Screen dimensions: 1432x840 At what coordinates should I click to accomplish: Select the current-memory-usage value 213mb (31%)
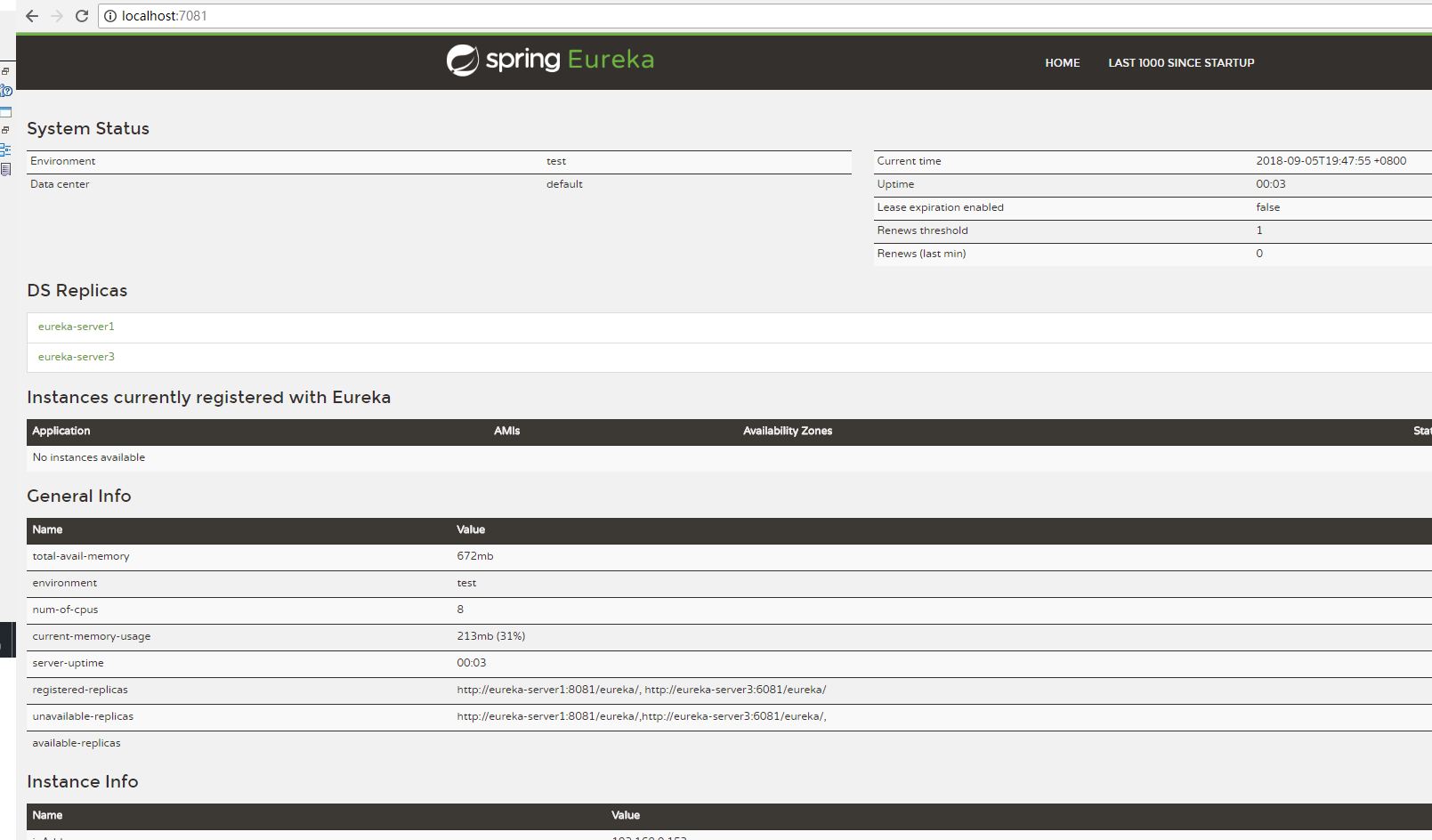coord(491,636)
